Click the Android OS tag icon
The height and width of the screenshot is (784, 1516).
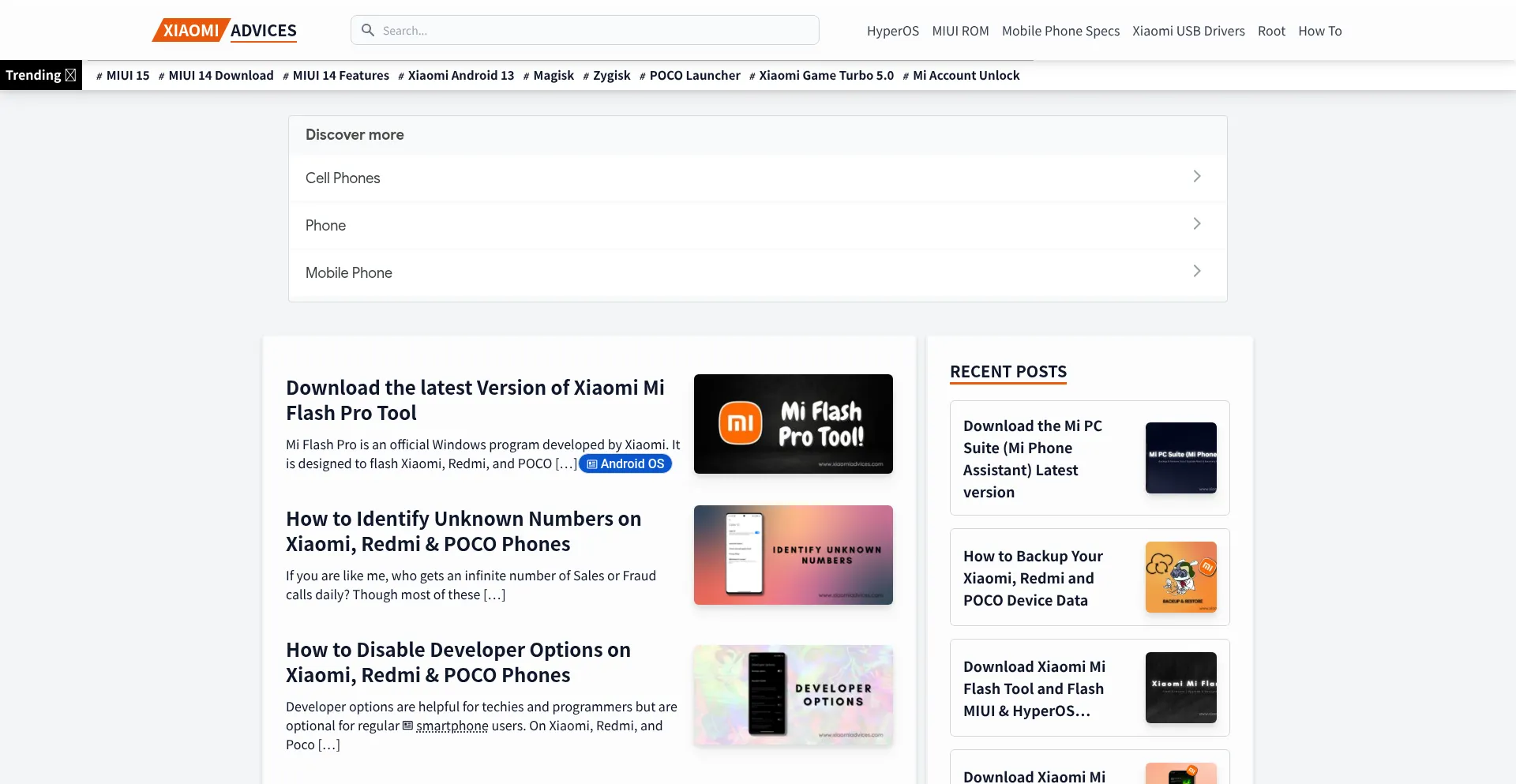[592, 464]
